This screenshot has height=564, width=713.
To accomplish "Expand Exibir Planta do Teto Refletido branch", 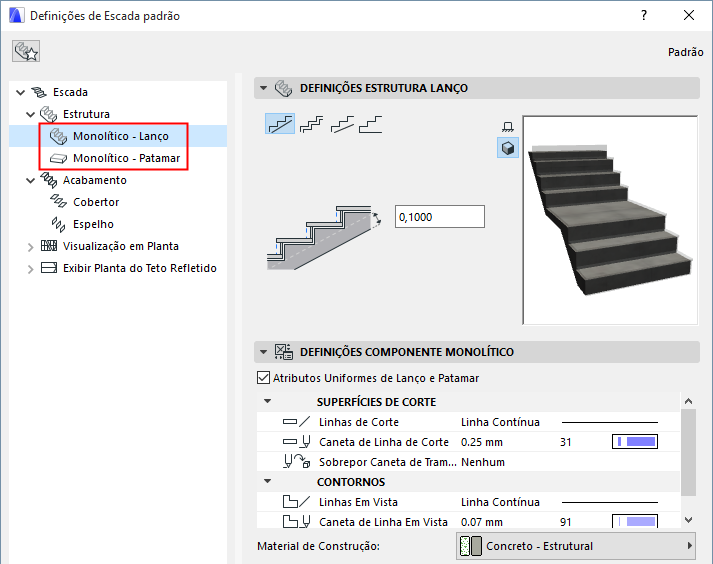I will (30, 269).
